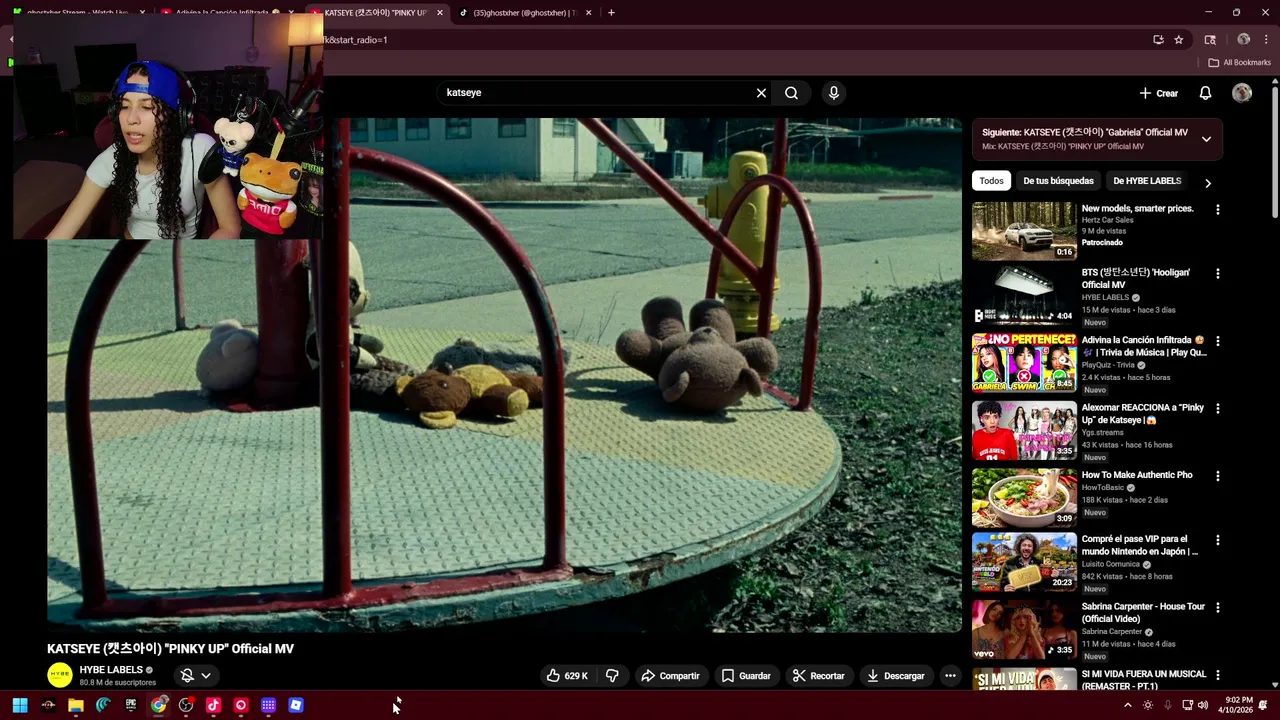
Task: Open the browser tab search icon
Action: point(1210,40)
